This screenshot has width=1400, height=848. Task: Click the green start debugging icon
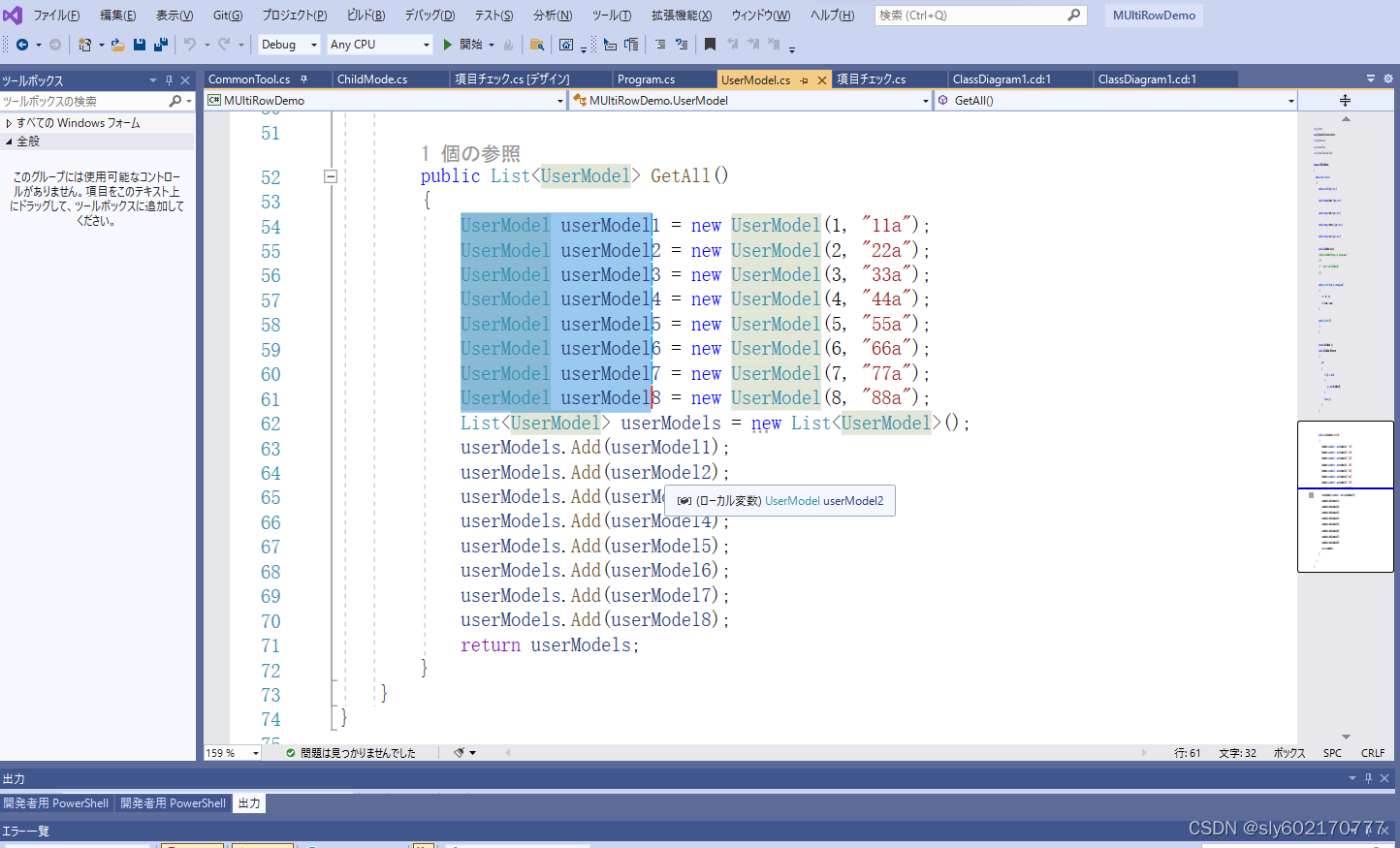[x=448, y=45]
